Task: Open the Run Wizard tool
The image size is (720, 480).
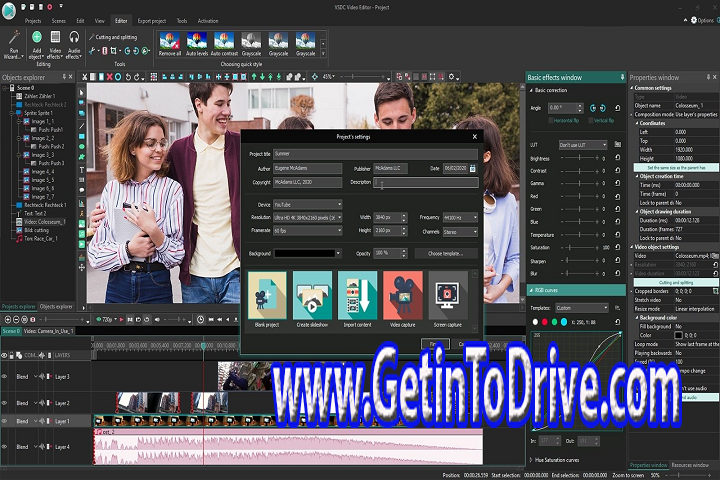Action: pyautogui.click(x=14, y=45)
